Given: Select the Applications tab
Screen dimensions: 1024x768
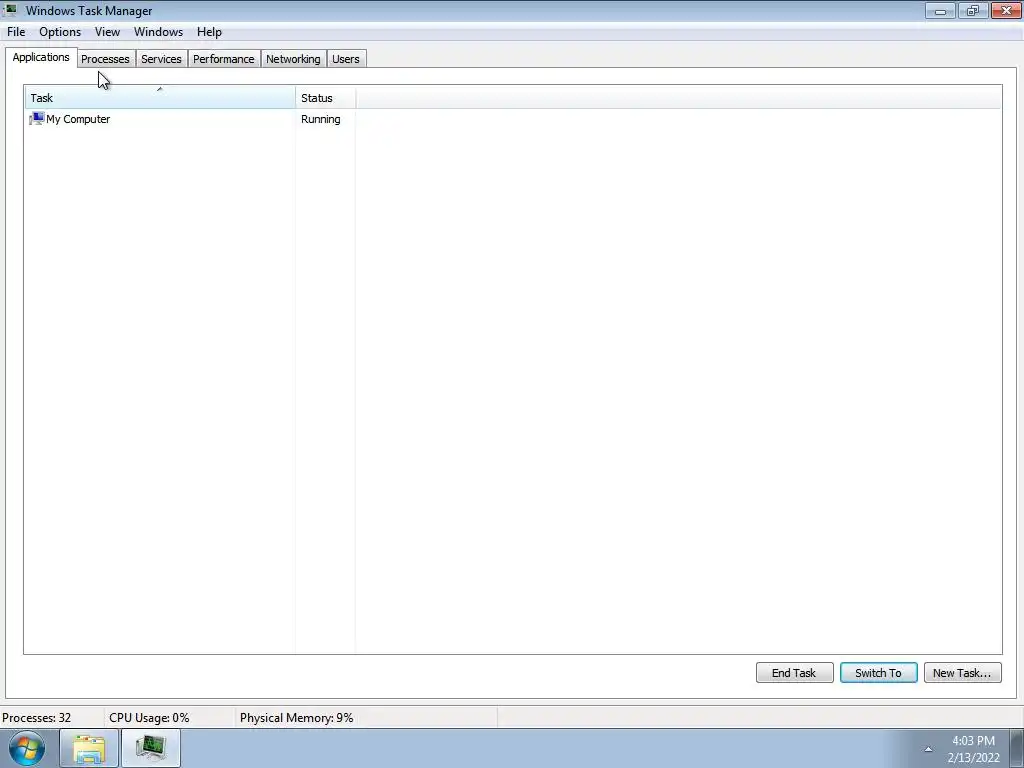Looking at the screenshot, I should tap(41, 57).
